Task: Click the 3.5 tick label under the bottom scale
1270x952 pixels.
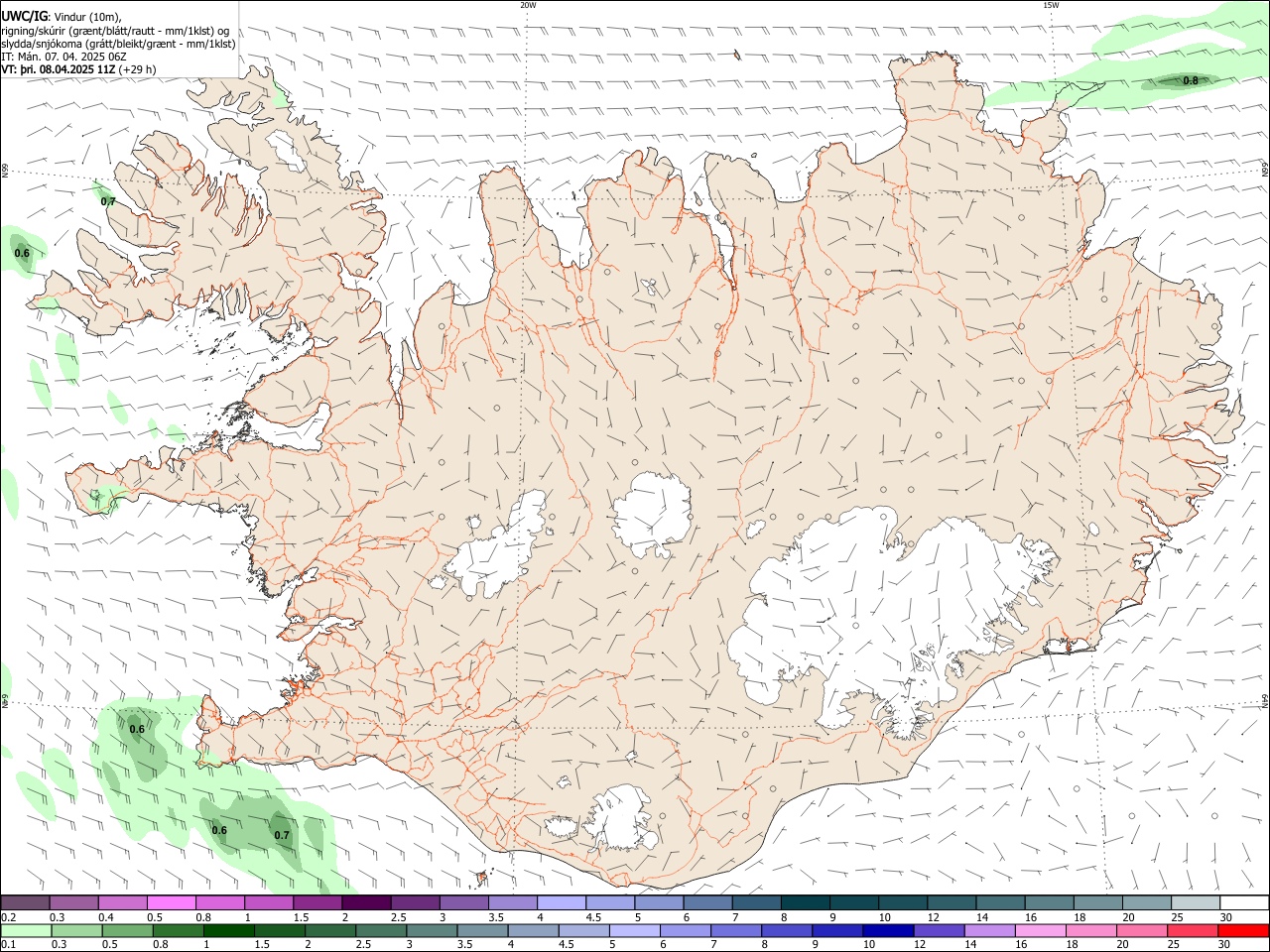Action: click(464, 945)
